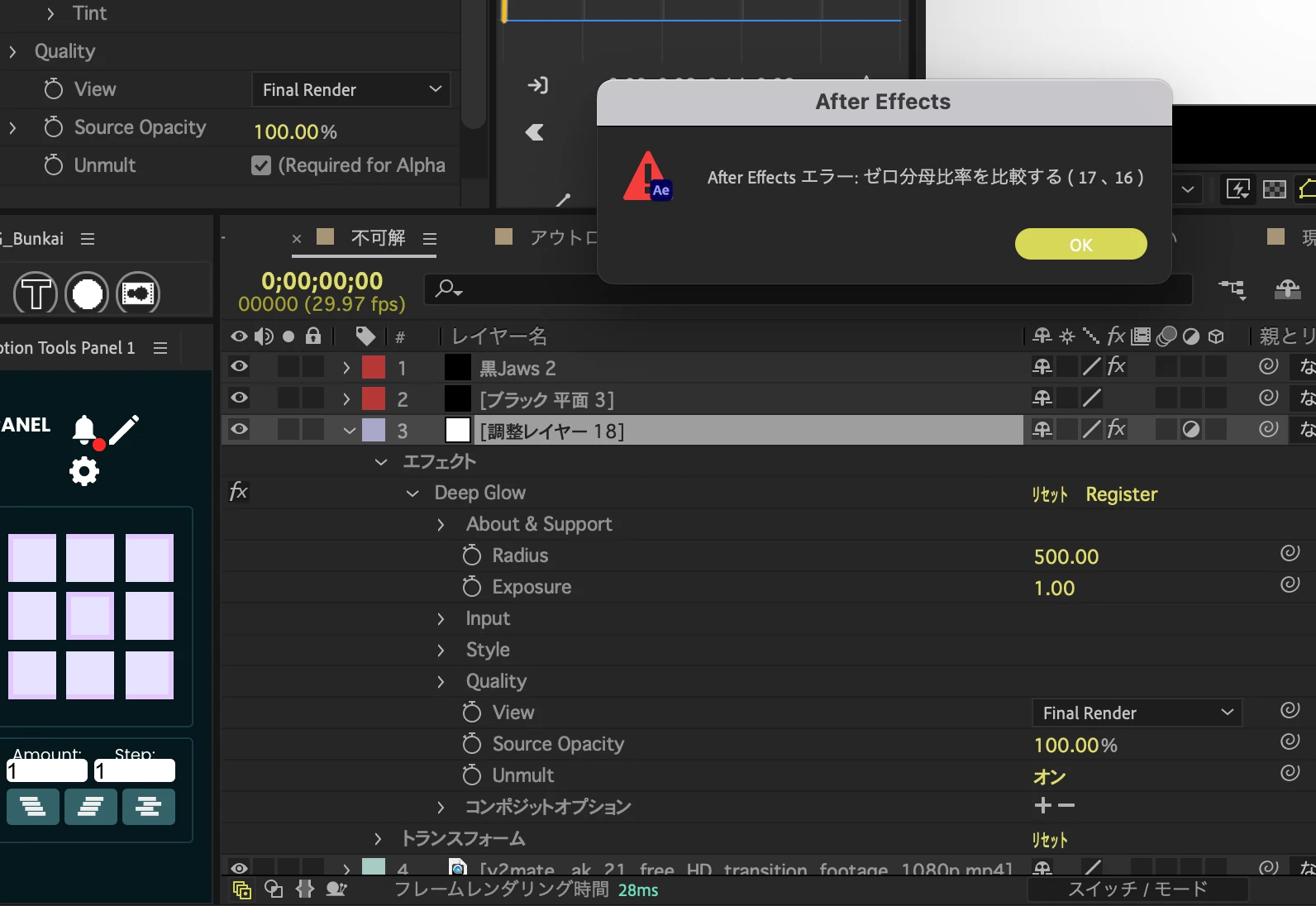Click the circle shape icon in Bunkai panel
1316x906 pixels.
point(87,293)
